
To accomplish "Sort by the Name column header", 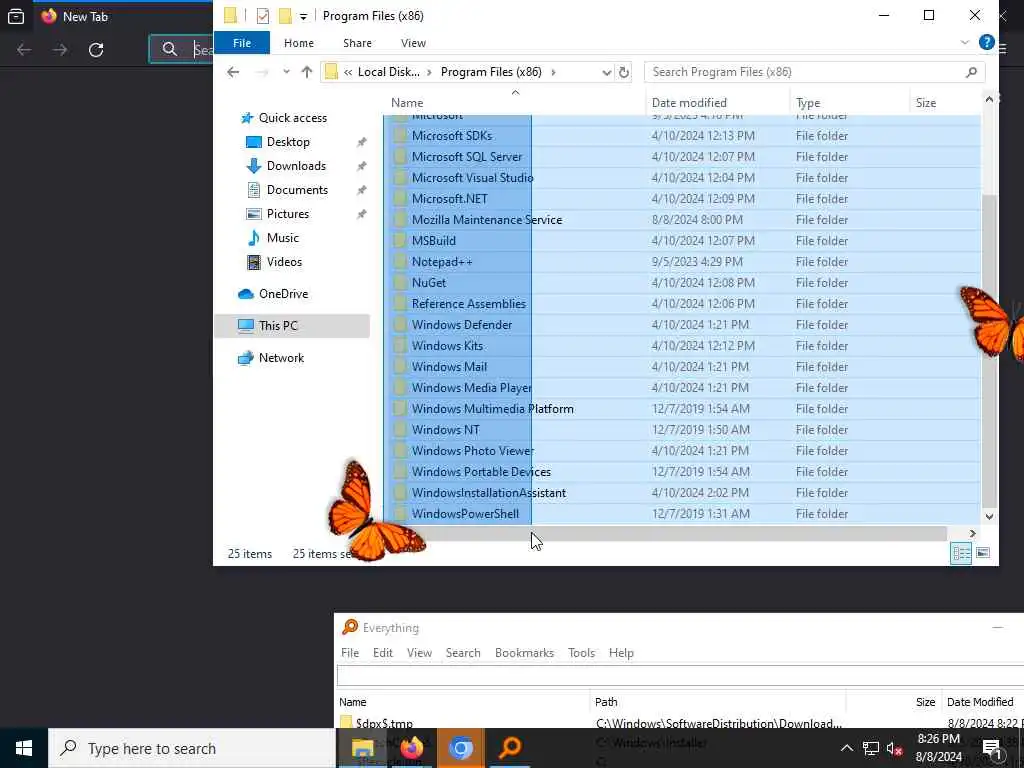I will [x=407, y=103].
